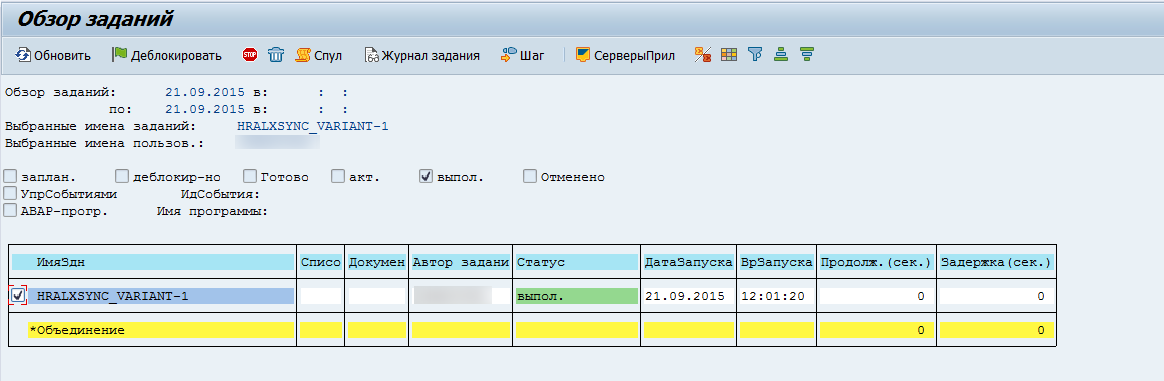
Task: Click the 21.09.2015 start date cell
Action: coord(688,296)
